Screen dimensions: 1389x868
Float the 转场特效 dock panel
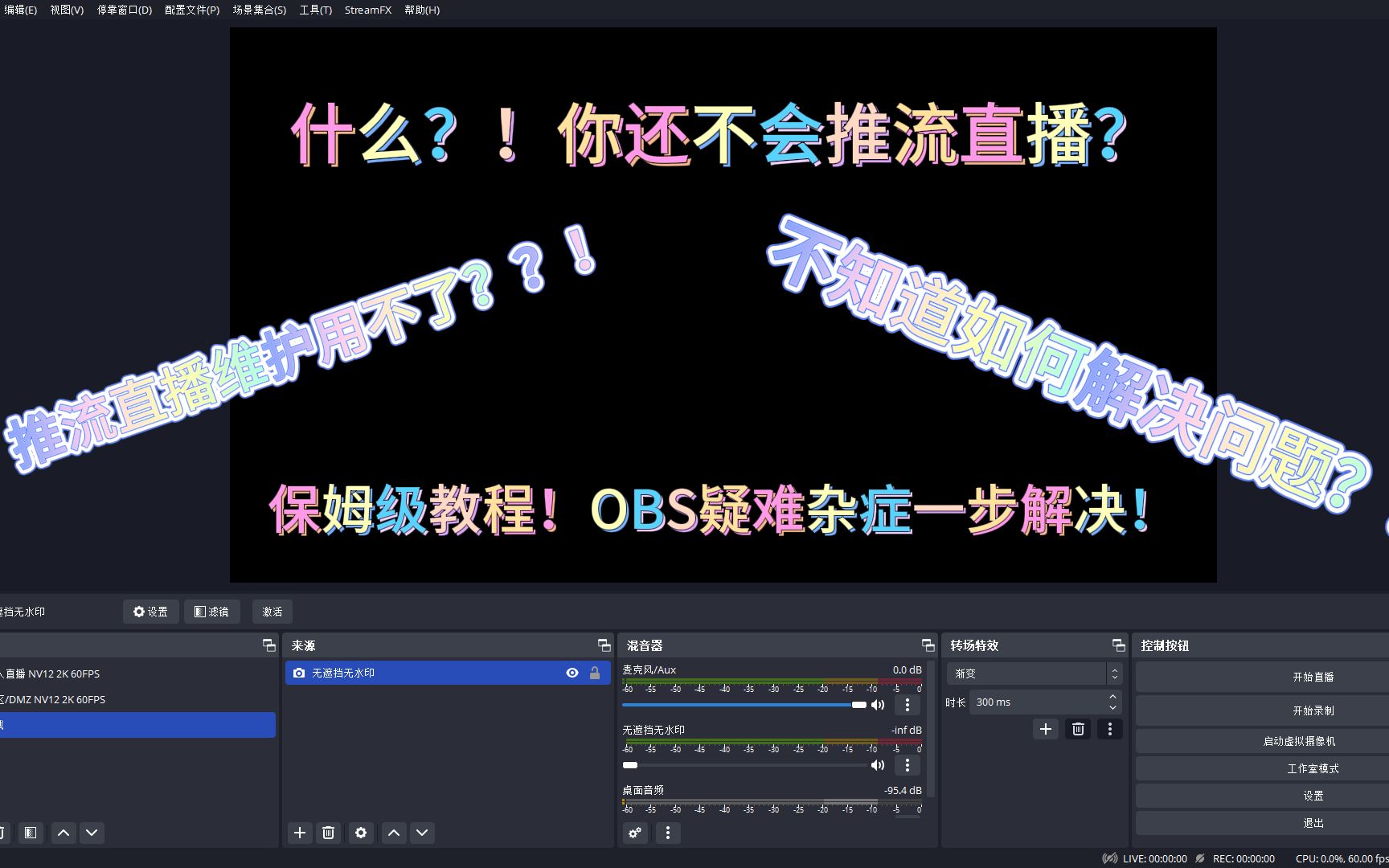[x=1118, y=645]
